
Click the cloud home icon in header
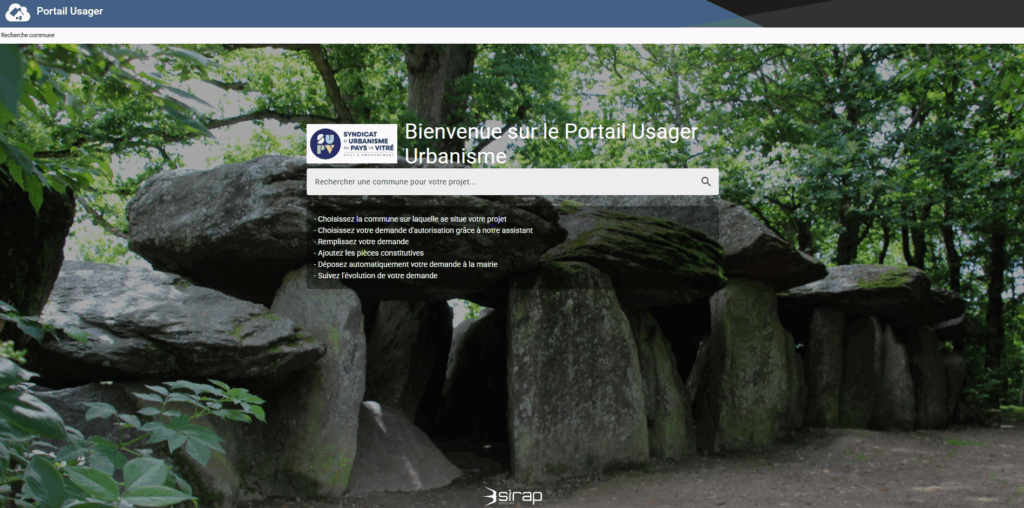click(18, 12)
